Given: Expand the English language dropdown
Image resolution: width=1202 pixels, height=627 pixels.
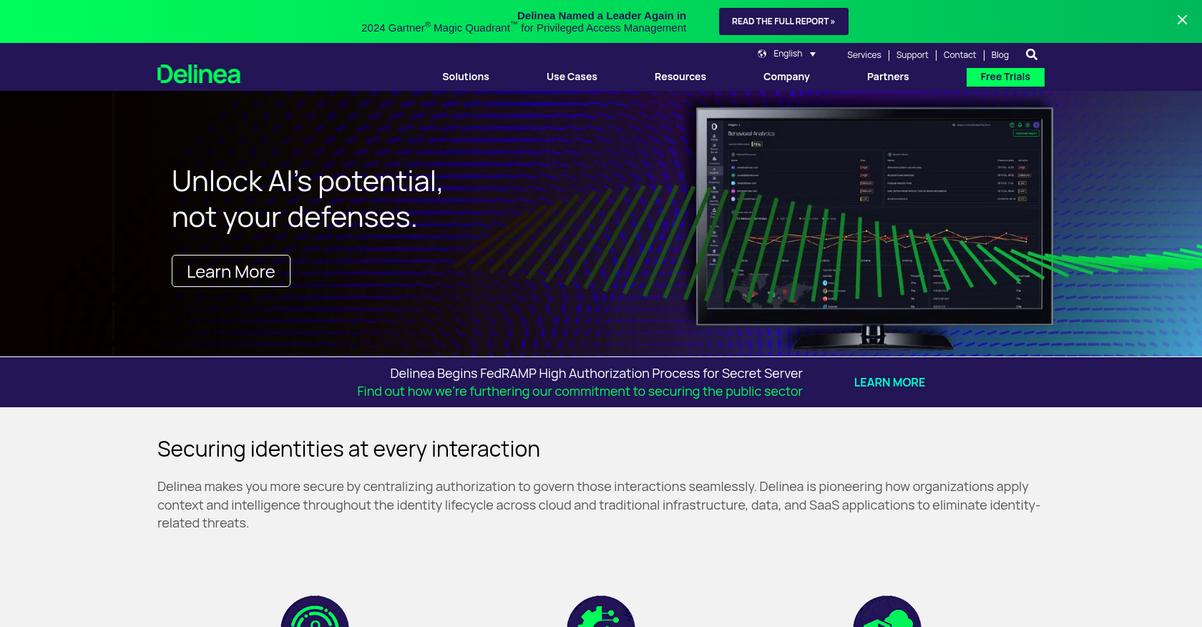Looking at the screenshot, I should tap(795, 54).
